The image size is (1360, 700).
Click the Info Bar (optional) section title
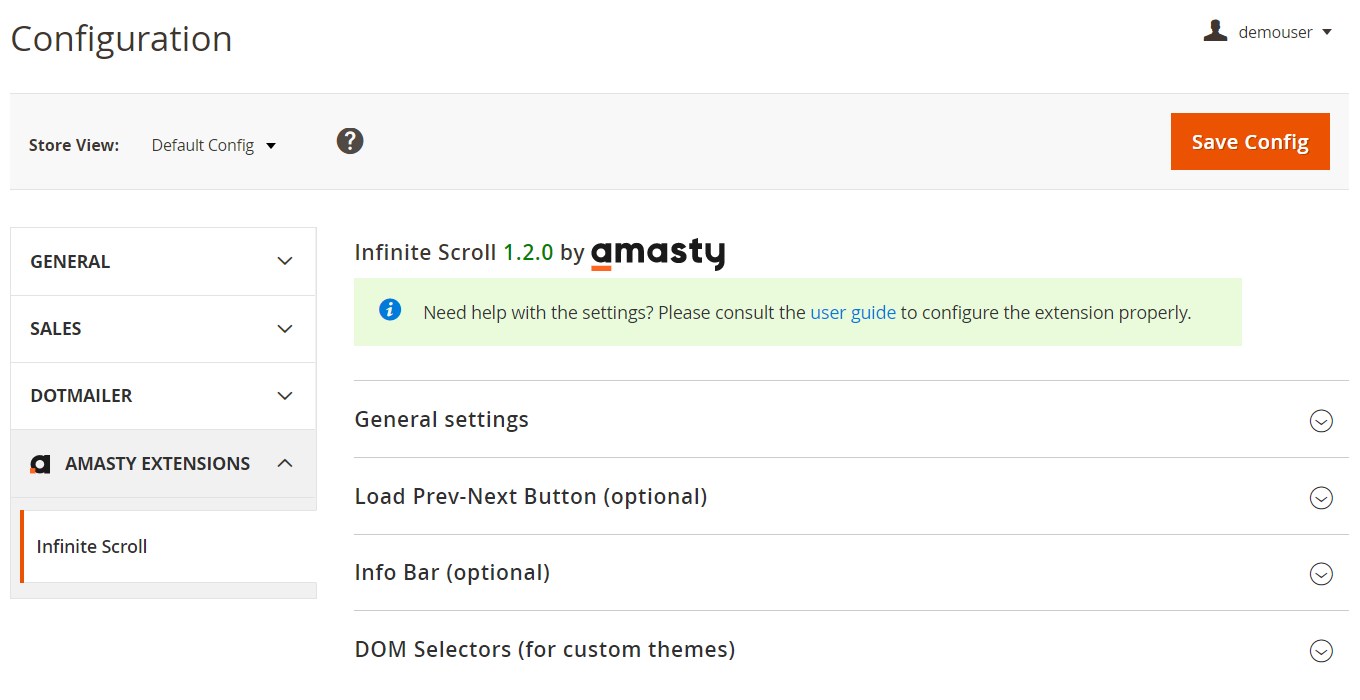pyautogui.click(x=452, y=573)
